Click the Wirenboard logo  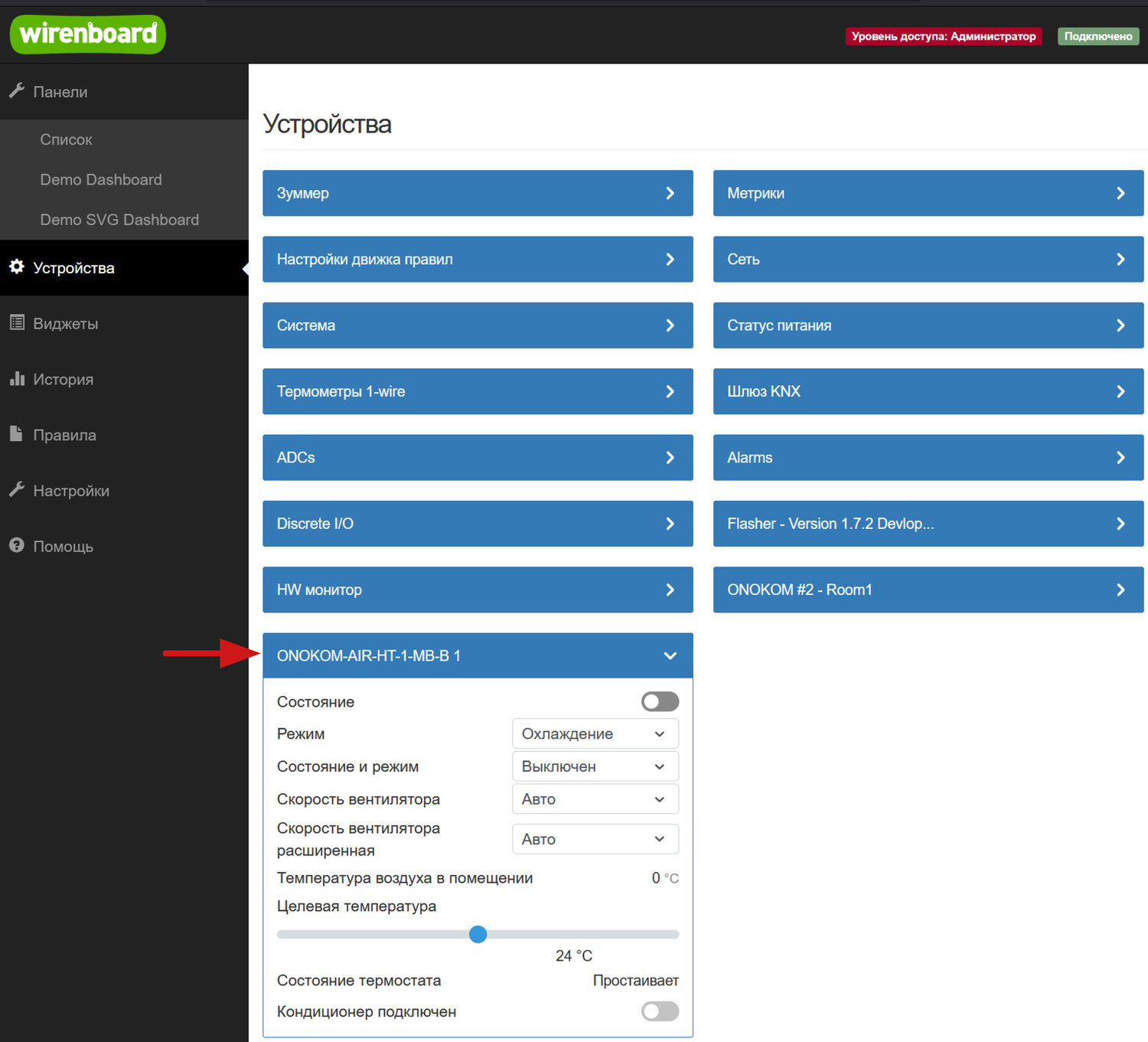coord(88,34)
